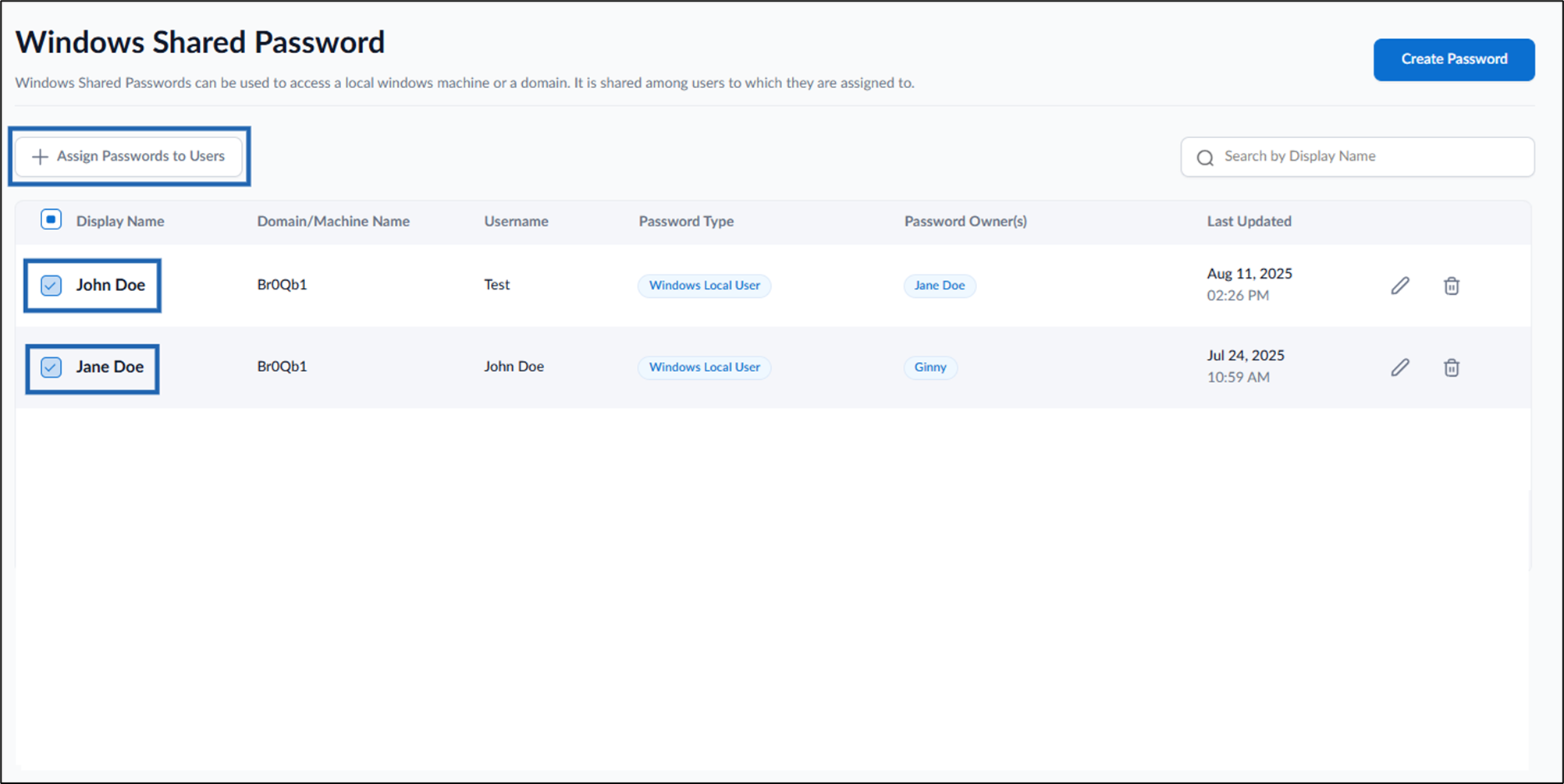Image resolution: width=1564 pixels, height=784 pixels.
Task: Click the Jane Doe owner tag
Action: [940, 286]
